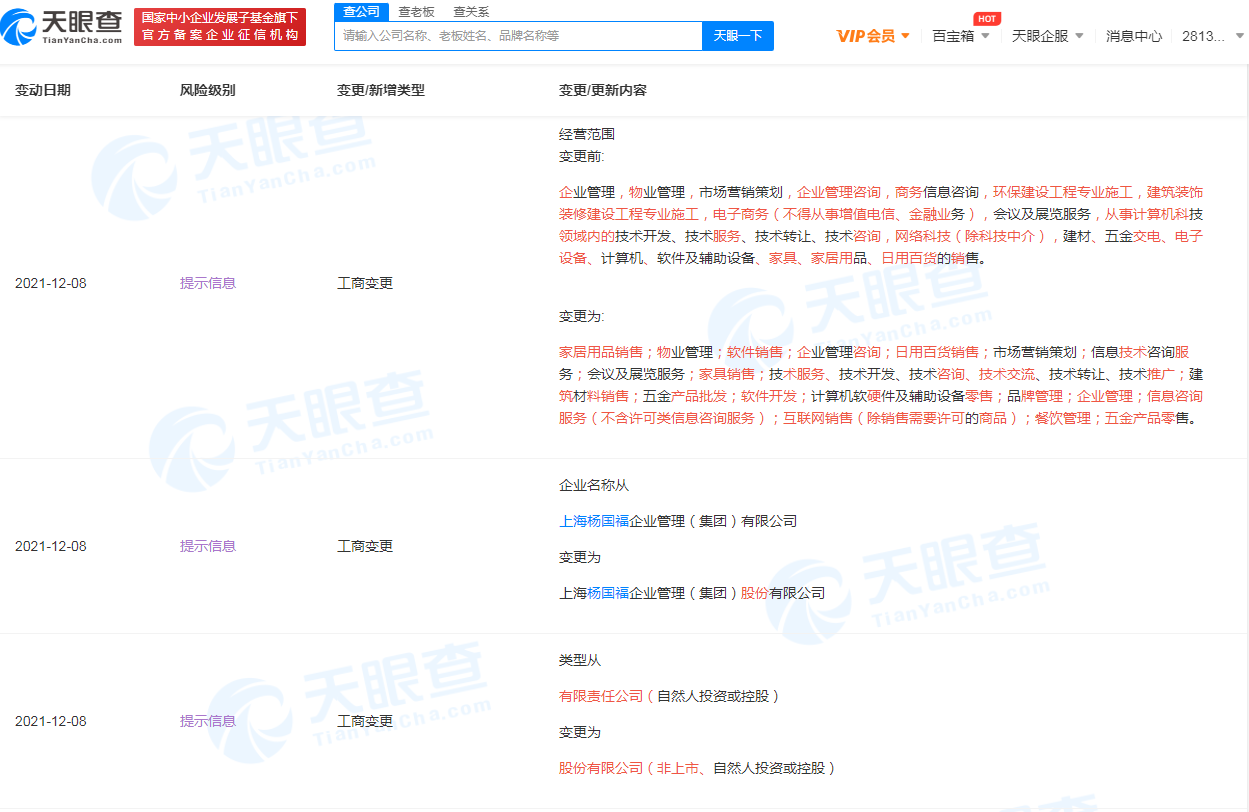Focus the company name search field

tap(518, 36)
